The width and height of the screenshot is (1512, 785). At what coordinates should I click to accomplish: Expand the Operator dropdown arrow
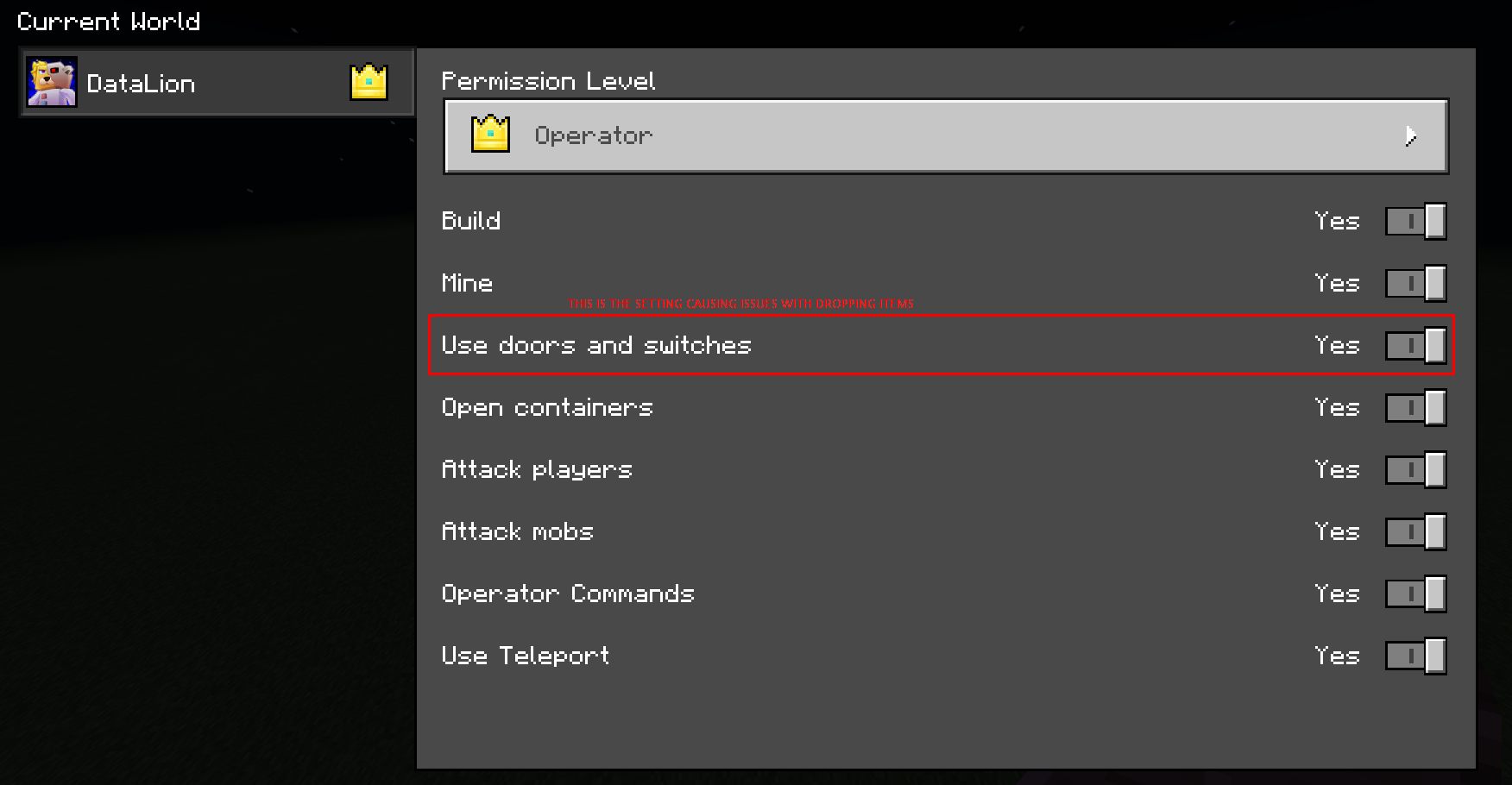1410,136
